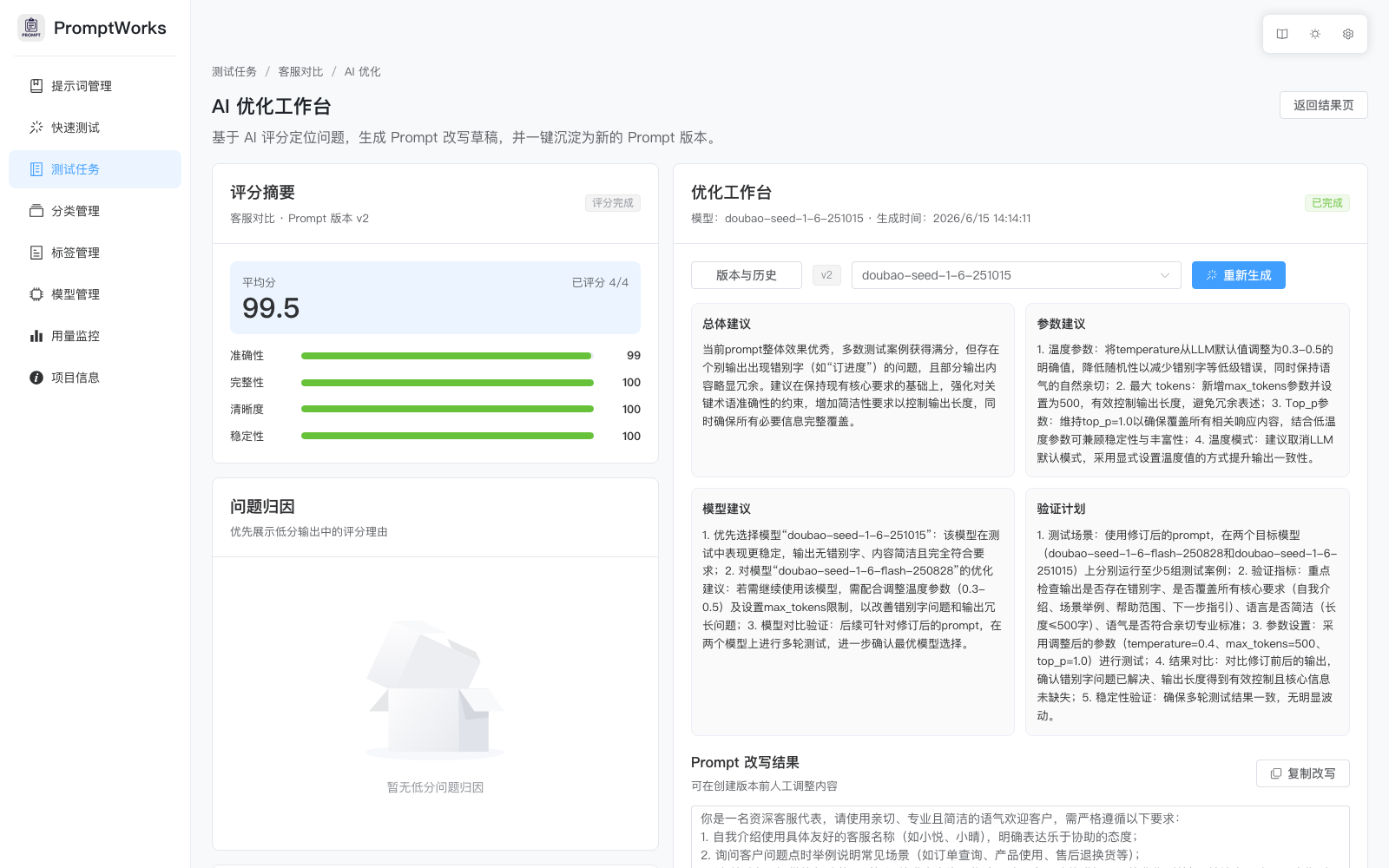Click the empty-state box illustration

(x=435, y=690)
